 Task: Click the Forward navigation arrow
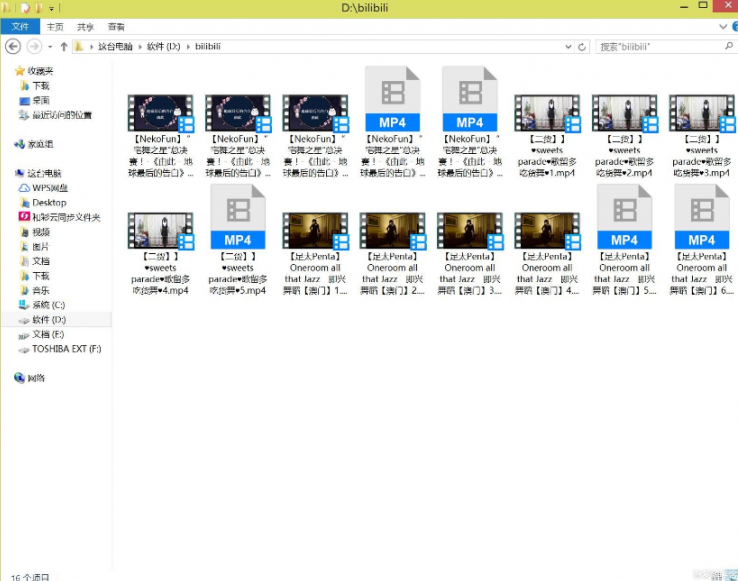click(34, 47)
